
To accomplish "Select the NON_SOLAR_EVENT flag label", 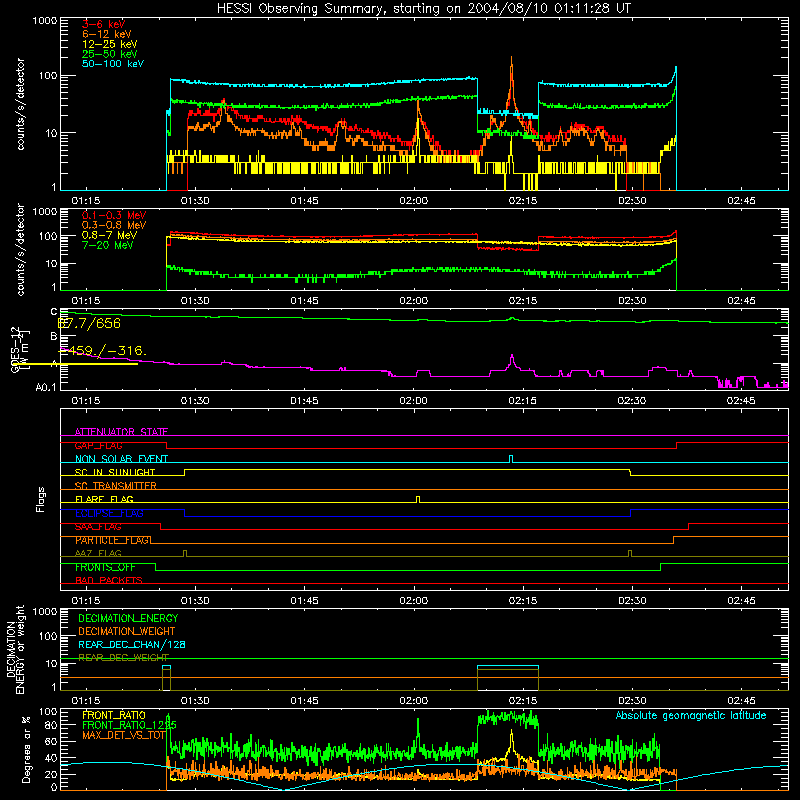I will coord(121,459).
